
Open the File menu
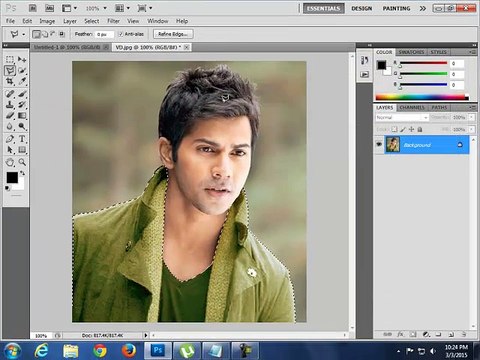click(10, 21)
